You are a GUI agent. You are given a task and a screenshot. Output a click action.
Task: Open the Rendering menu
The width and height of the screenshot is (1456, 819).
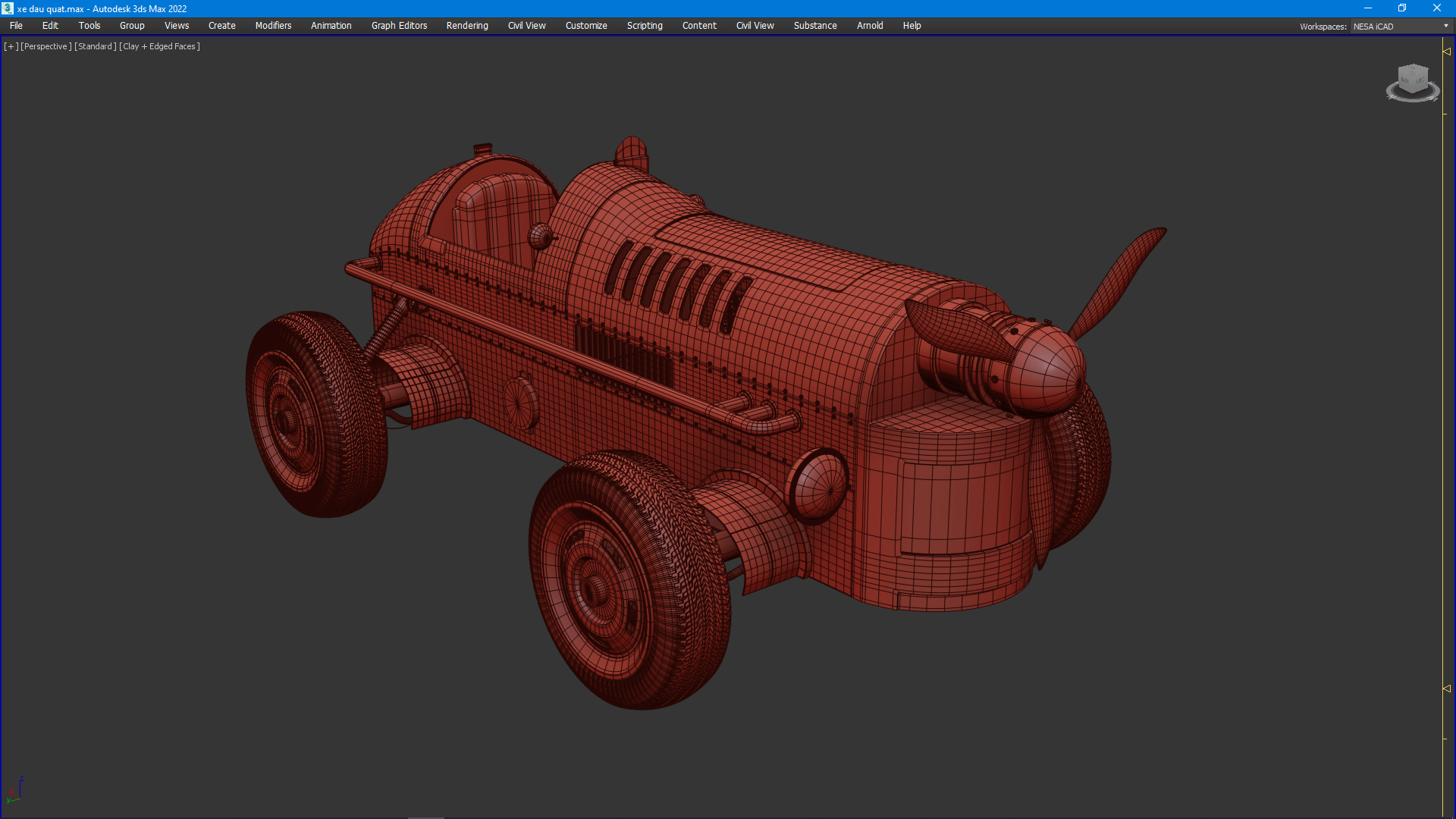(x=467, y=26)
